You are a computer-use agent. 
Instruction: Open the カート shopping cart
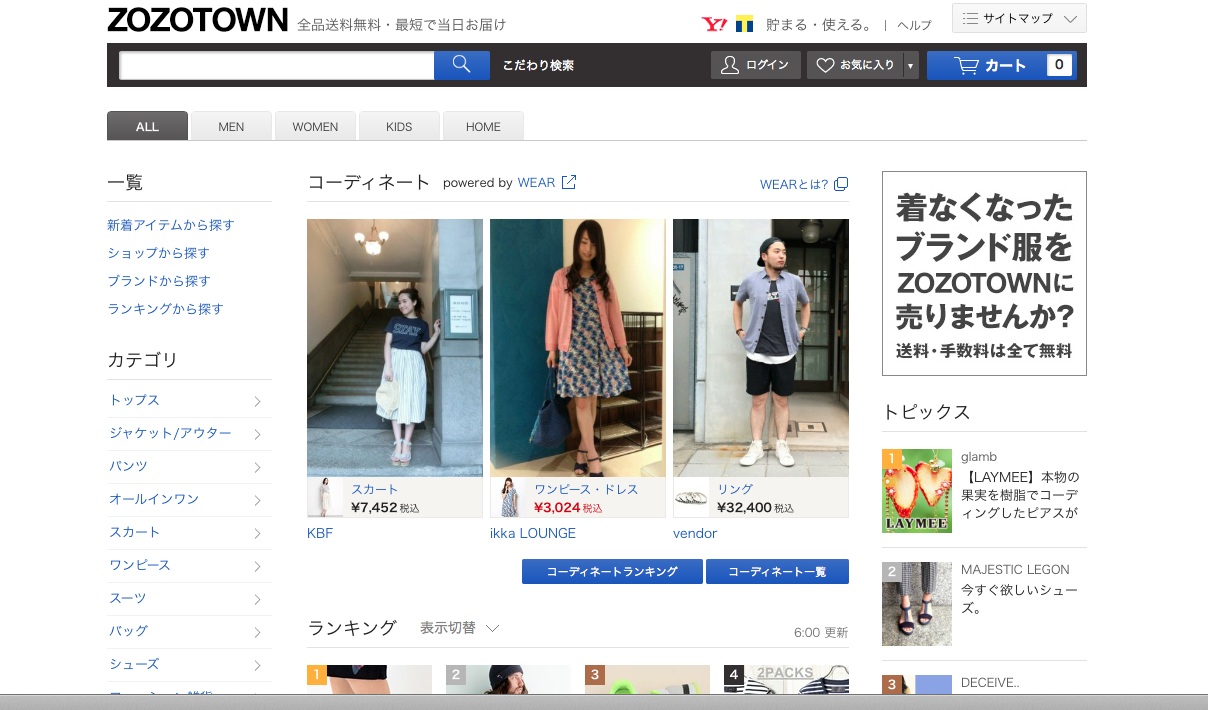(1002, 65)
